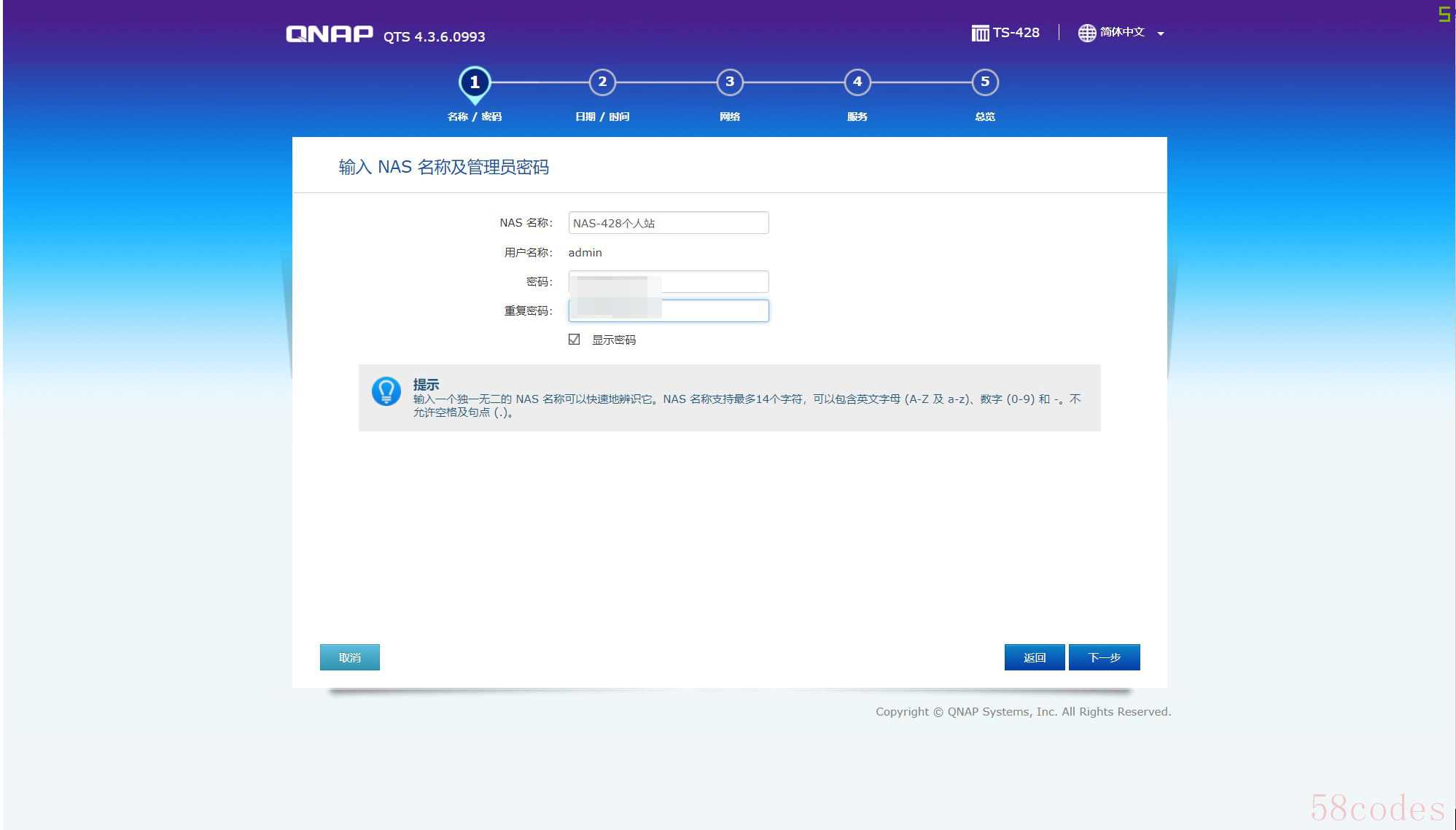Click the QNAP logo
The height and width of the screenshot is (830, 1456).
pyautogui.click(x=329, y=34)
